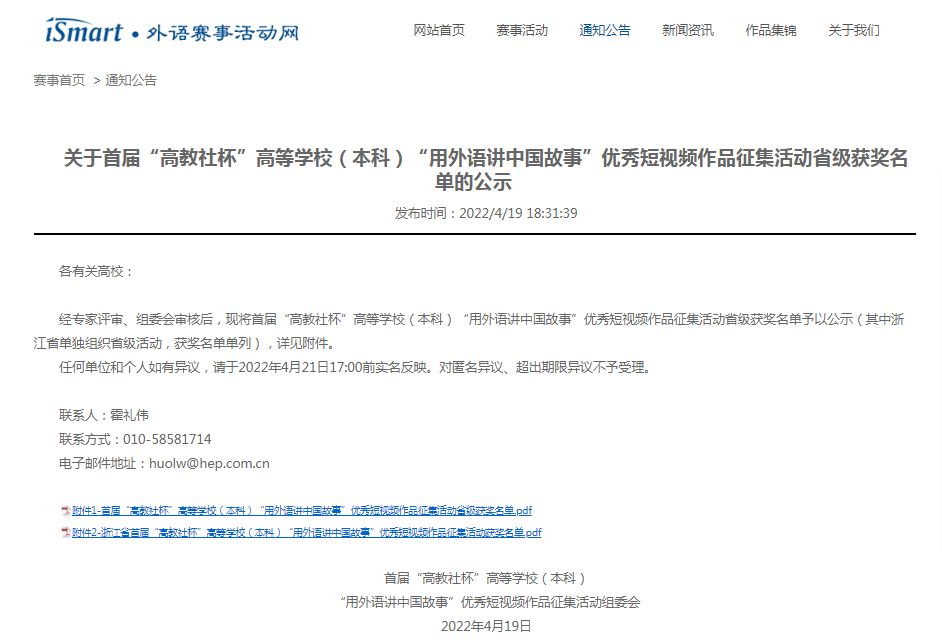Click the 2022年4月19日 date at the bottom

coord(486,626)
